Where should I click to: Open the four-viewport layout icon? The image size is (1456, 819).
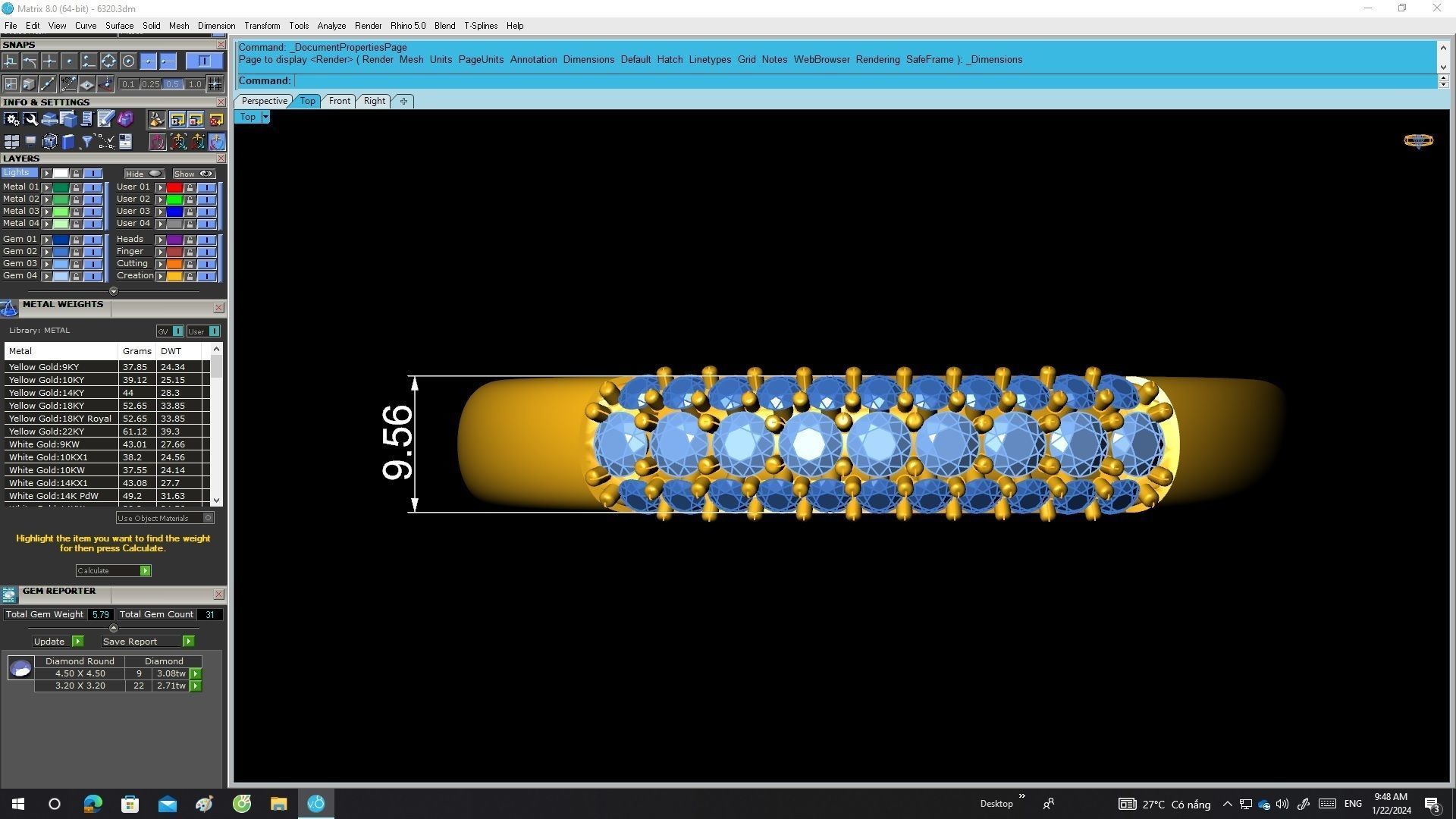coord(11,142)
